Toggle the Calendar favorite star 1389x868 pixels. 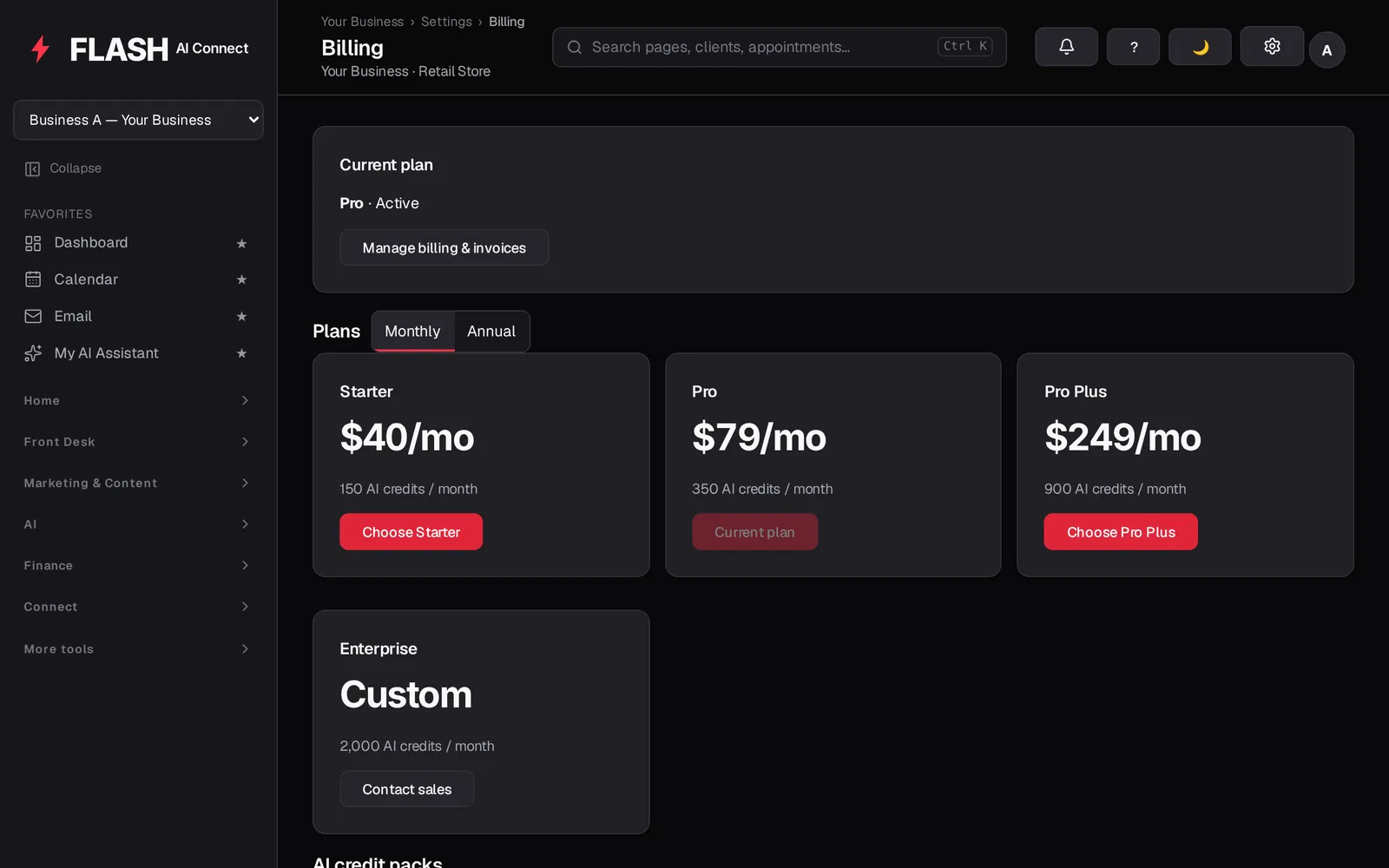pos(241,279)
